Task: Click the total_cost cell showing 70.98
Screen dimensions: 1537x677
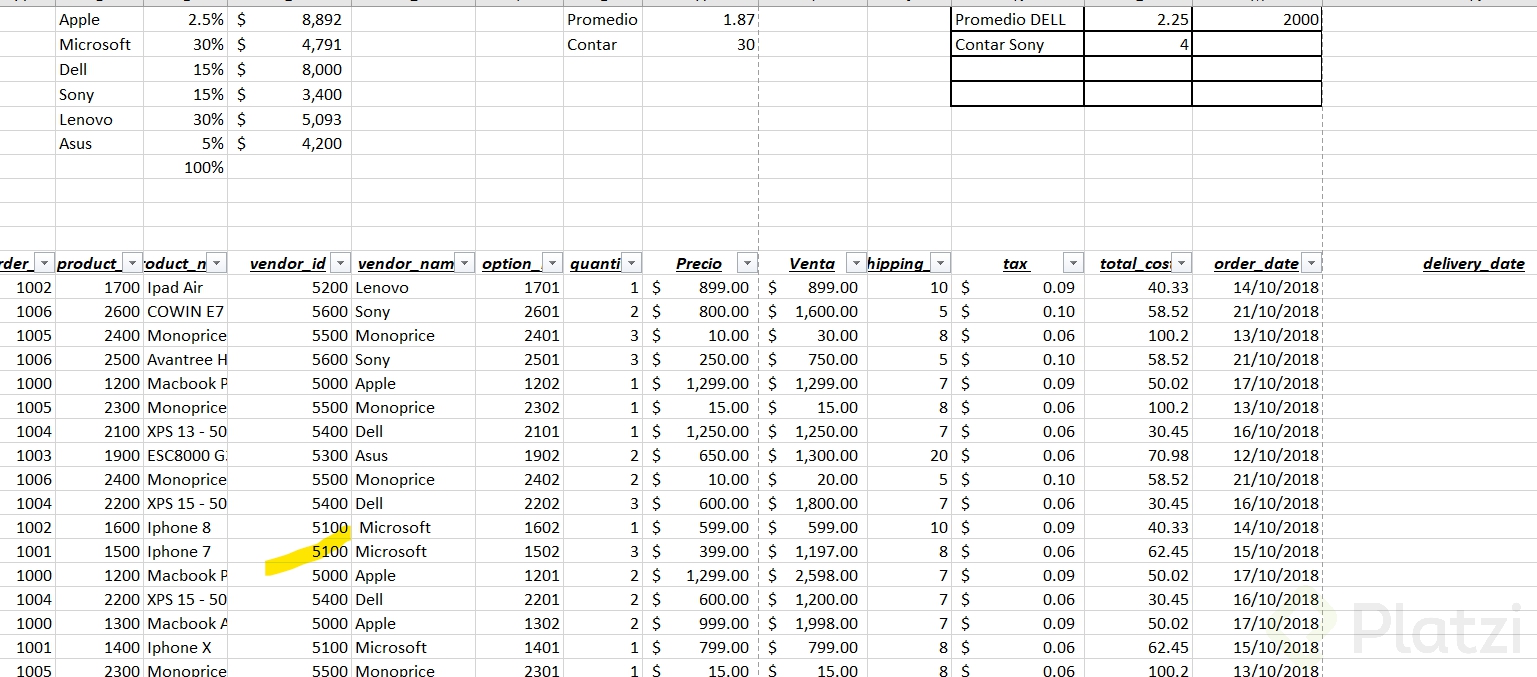Action: 1138,455
